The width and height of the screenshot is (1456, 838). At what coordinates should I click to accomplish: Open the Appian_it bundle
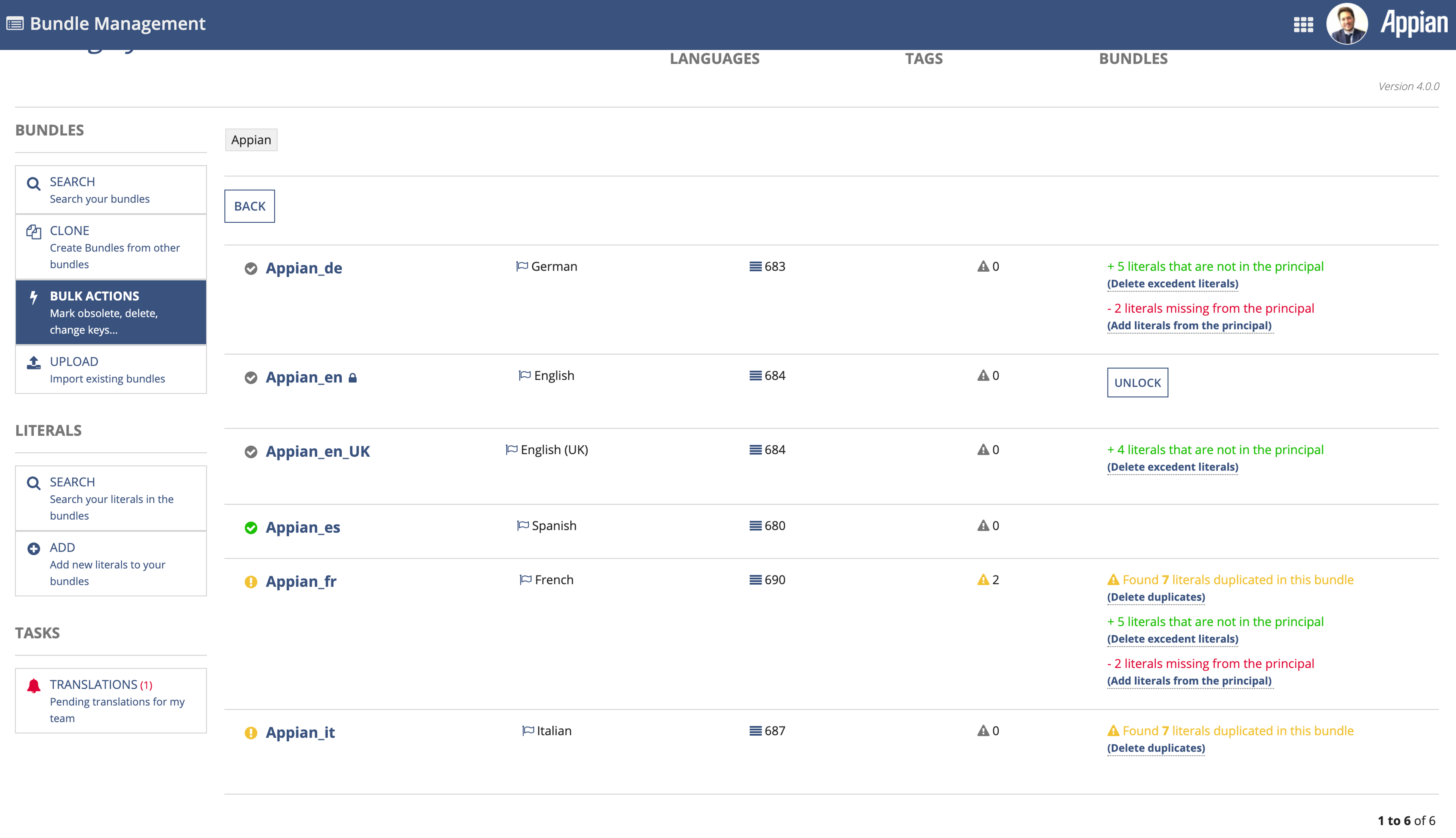pos(300,733)
